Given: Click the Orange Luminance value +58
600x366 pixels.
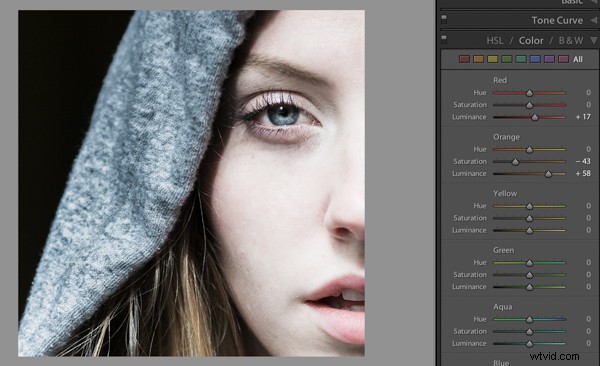Looking at the screenshot, I should click(583, 173).
